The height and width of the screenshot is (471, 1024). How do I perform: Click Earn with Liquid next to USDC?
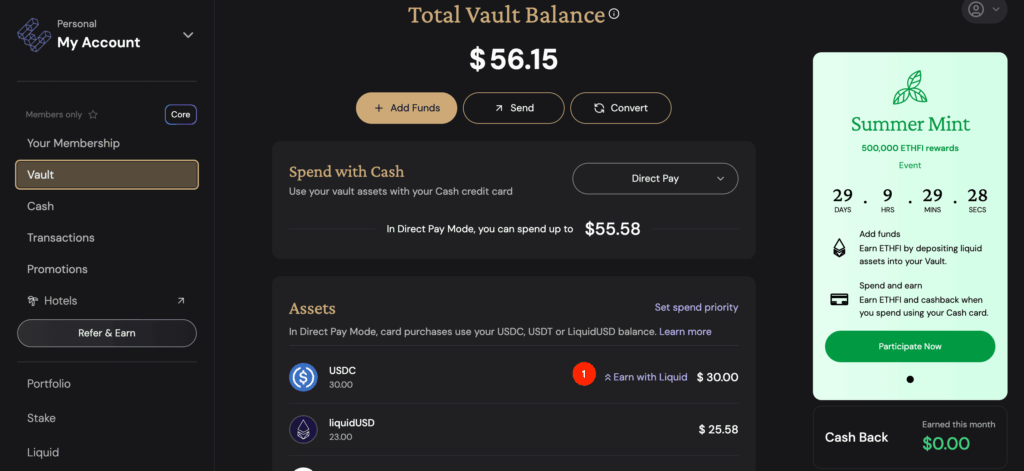(x=645, y=377)
